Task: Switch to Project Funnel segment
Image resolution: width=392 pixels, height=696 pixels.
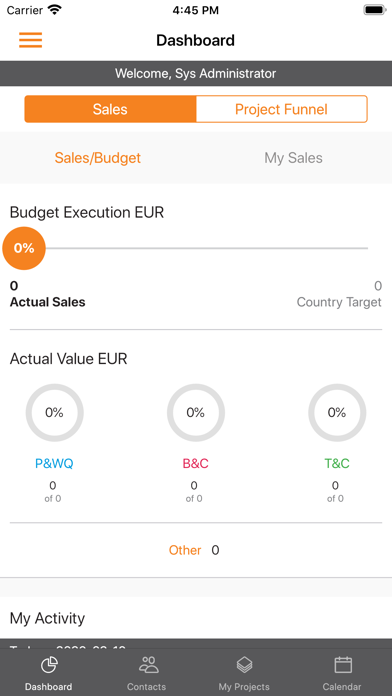Action: 281,109
